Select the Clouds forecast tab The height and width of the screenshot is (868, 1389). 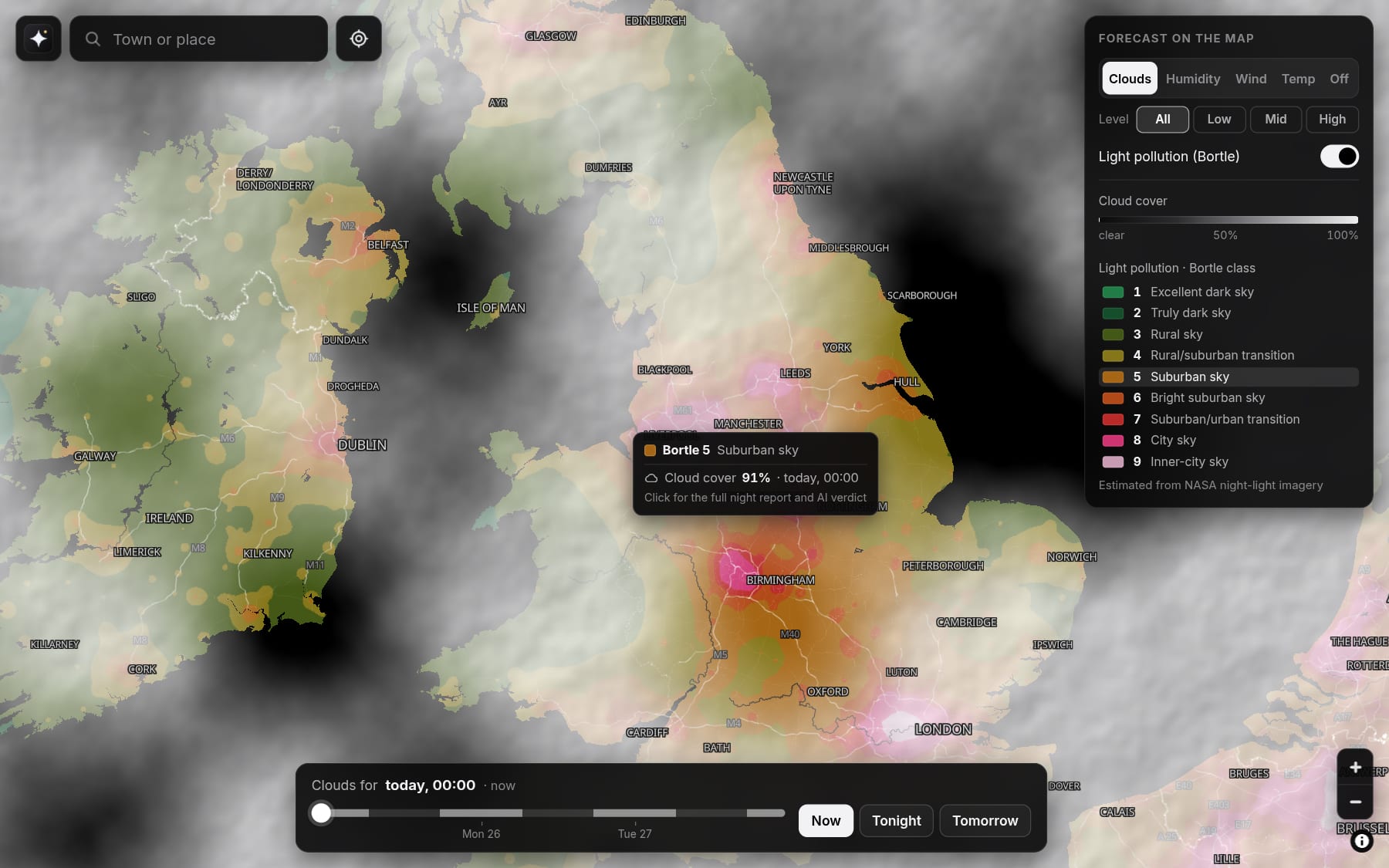click(x=1130, y=79)
